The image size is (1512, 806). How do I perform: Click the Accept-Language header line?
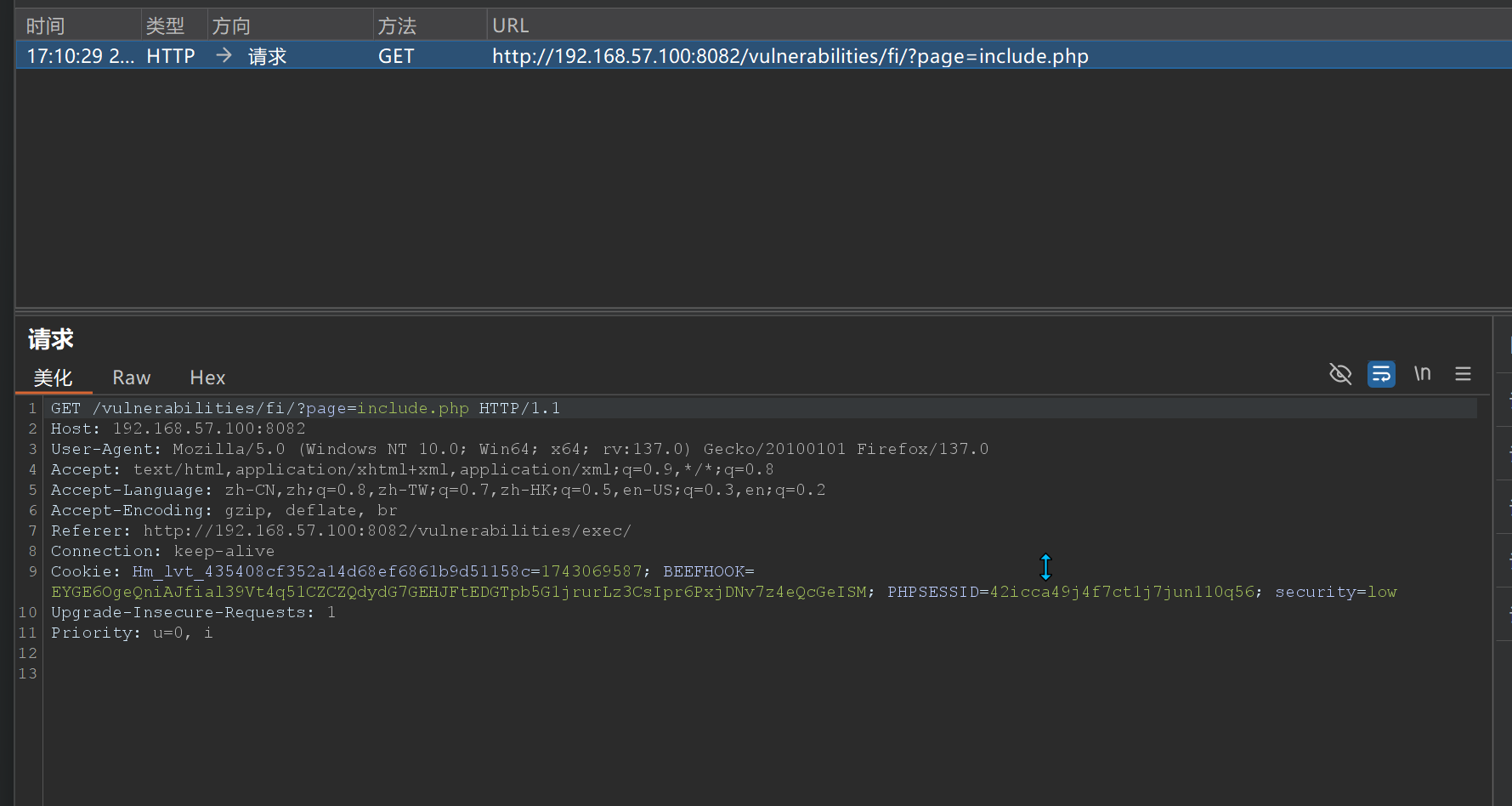[439, 490]
